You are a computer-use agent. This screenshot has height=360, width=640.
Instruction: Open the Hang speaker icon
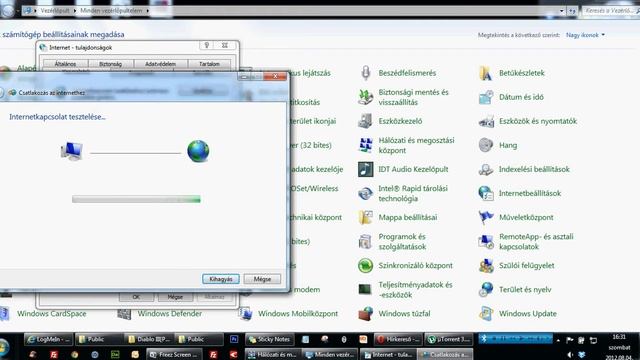click(486, 145)
